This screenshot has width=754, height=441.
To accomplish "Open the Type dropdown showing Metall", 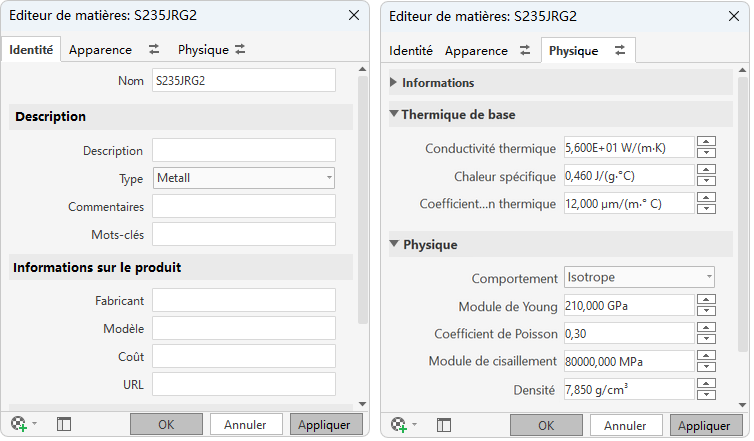I will [x=244, y=178].
